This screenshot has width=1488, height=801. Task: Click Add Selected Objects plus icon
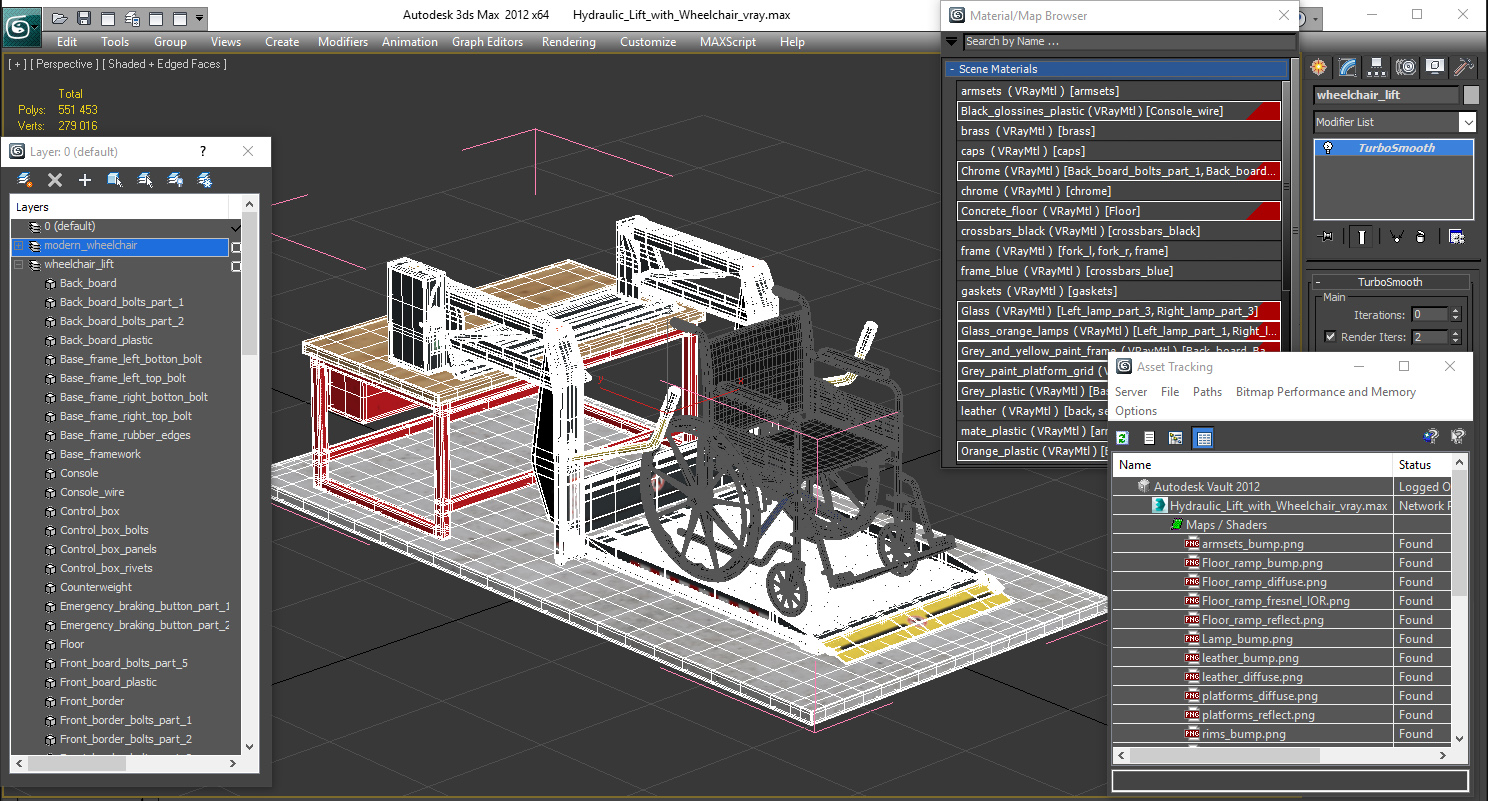tap(85, 180)
